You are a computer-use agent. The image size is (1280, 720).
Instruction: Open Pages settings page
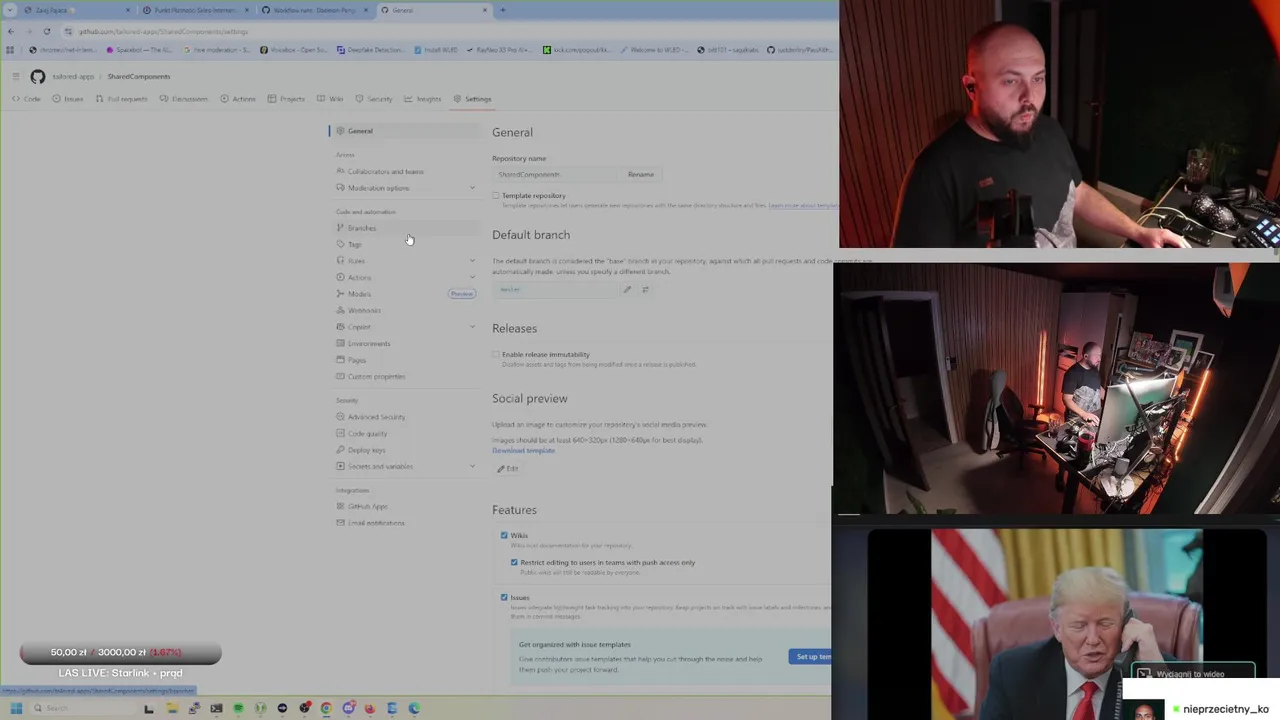click(405, 360)
